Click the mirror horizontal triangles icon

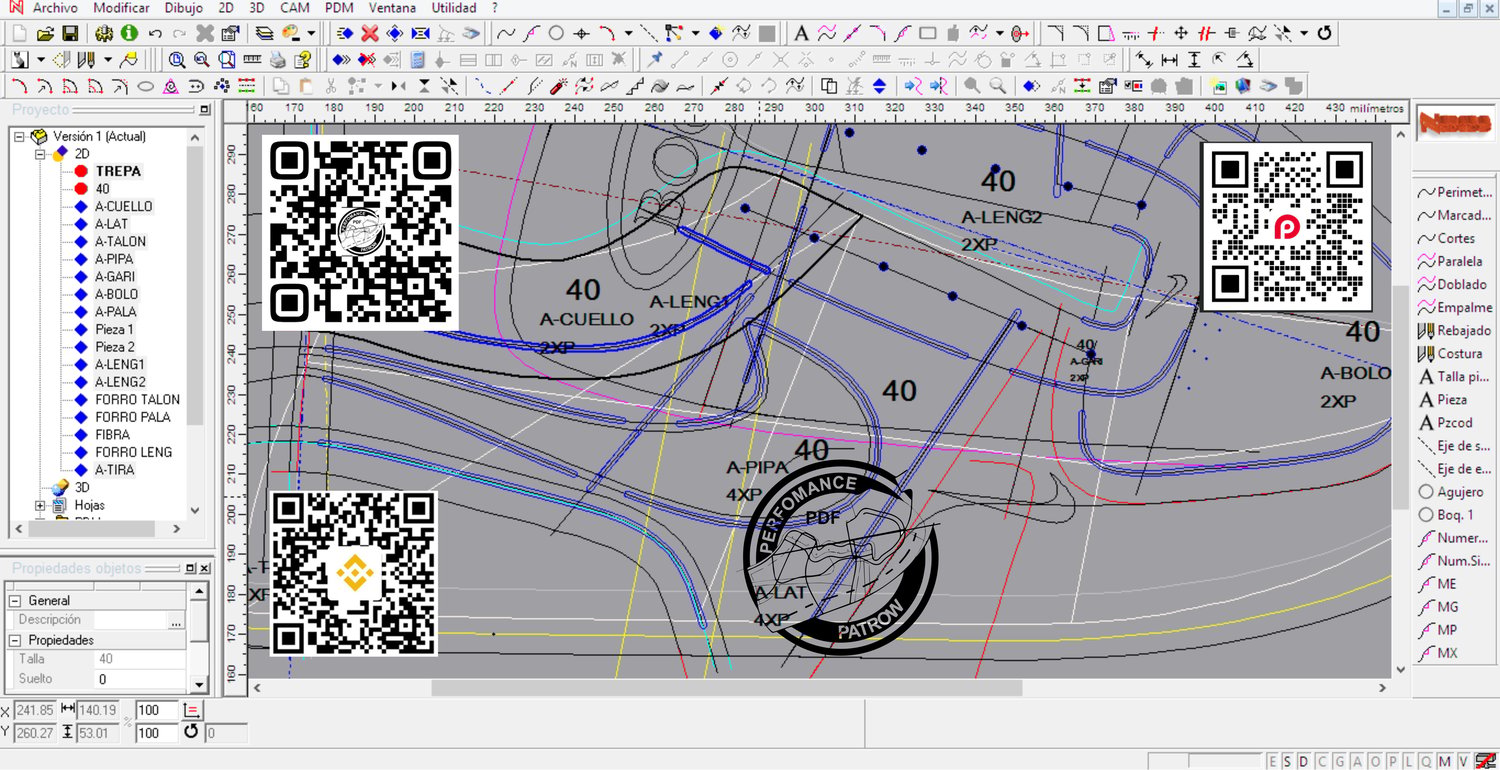point(398,85)
